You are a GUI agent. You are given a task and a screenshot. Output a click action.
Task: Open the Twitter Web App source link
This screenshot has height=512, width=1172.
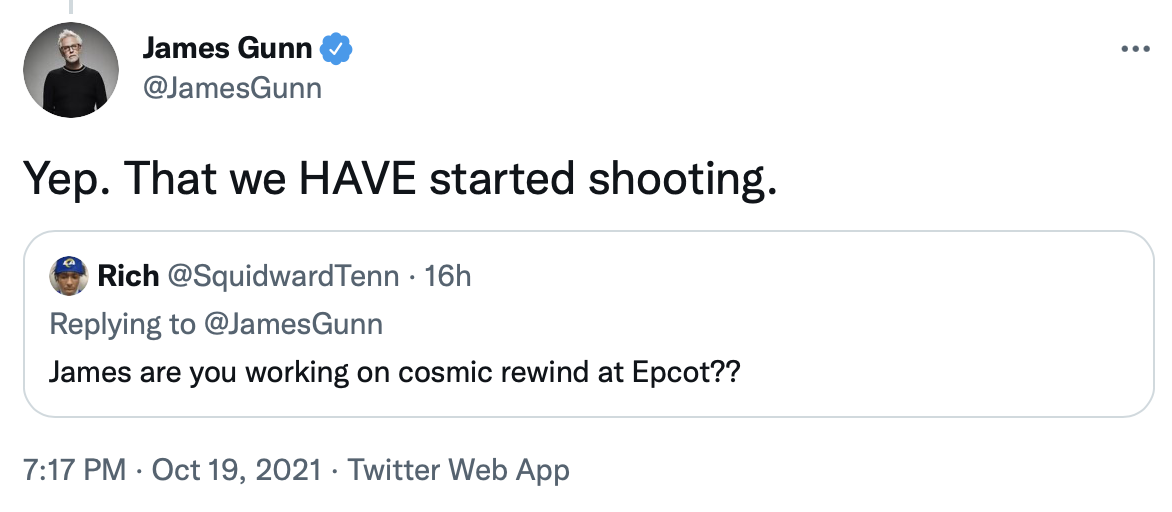[x=458, y=470]
